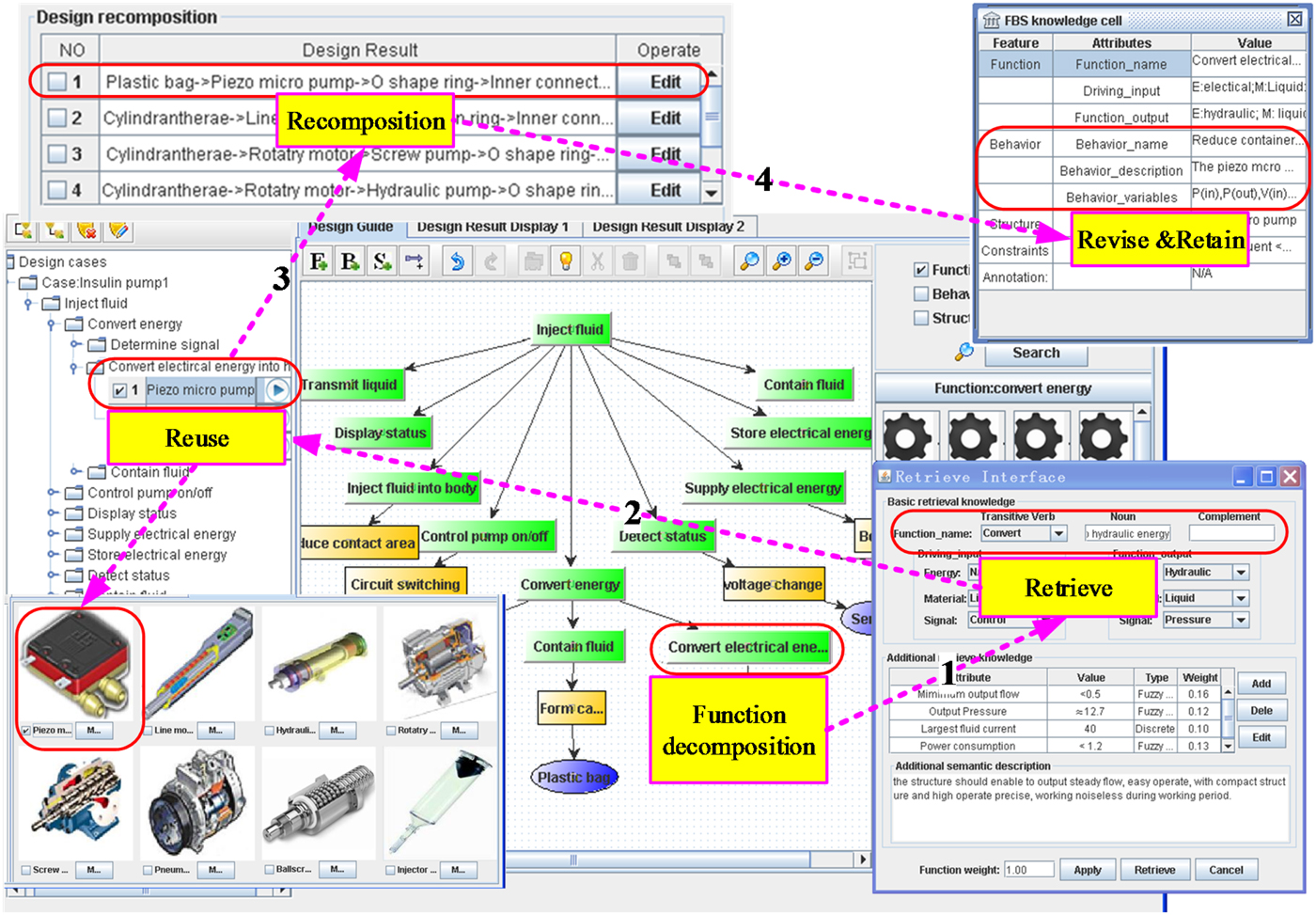Open the Transitive Verb 'Convert' dropdown
Viewport: 1316px width, 915px height.
pyautogui.click(x=1058, y=534)
